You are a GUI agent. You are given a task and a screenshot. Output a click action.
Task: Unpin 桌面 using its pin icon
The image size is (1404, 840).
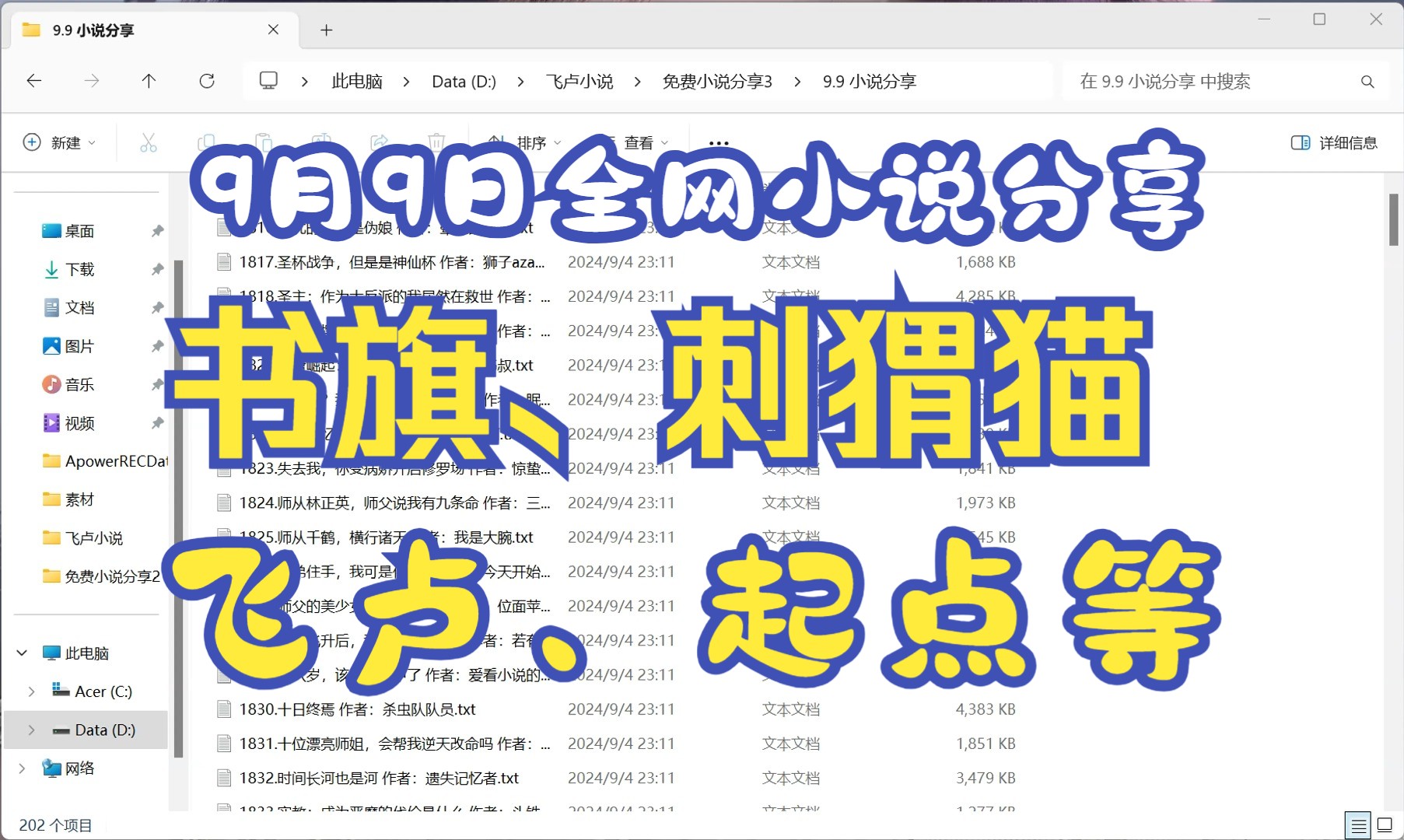point(157,231)
